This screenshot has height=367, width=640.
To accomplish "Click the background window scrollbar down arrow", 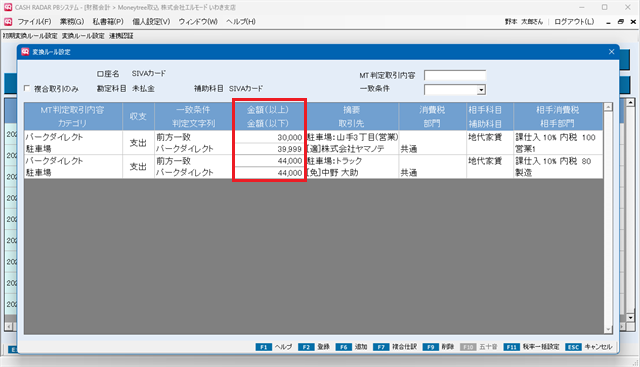I will click(630, 318).
